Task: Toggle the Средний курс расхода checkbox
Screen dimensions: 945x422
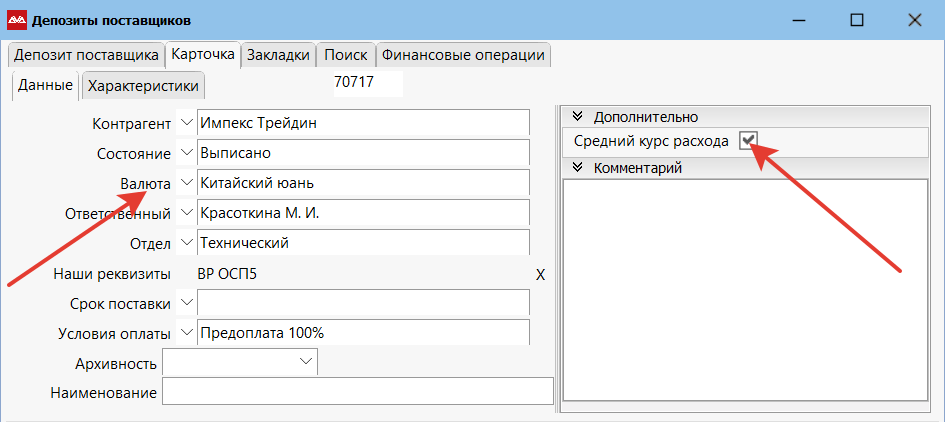Action: 748,141
